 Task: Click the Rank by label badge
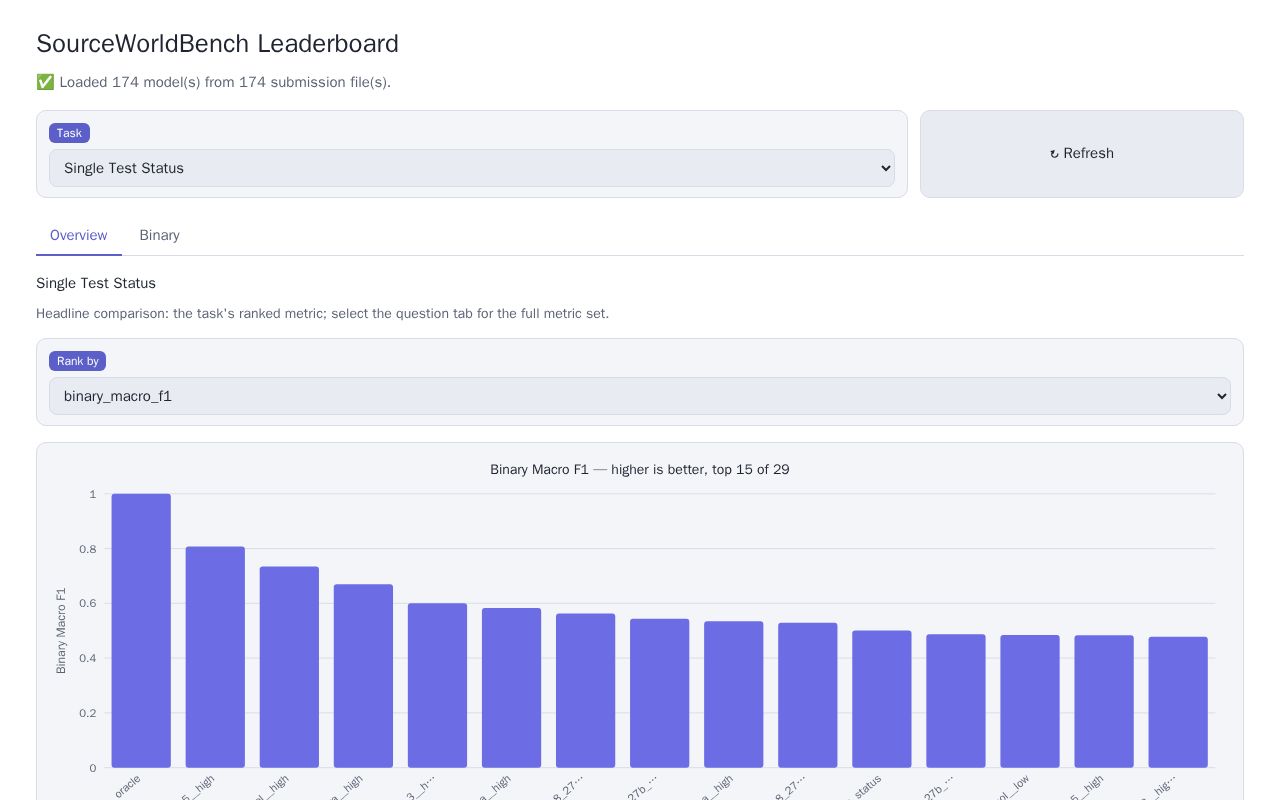(x=77, y=361)
